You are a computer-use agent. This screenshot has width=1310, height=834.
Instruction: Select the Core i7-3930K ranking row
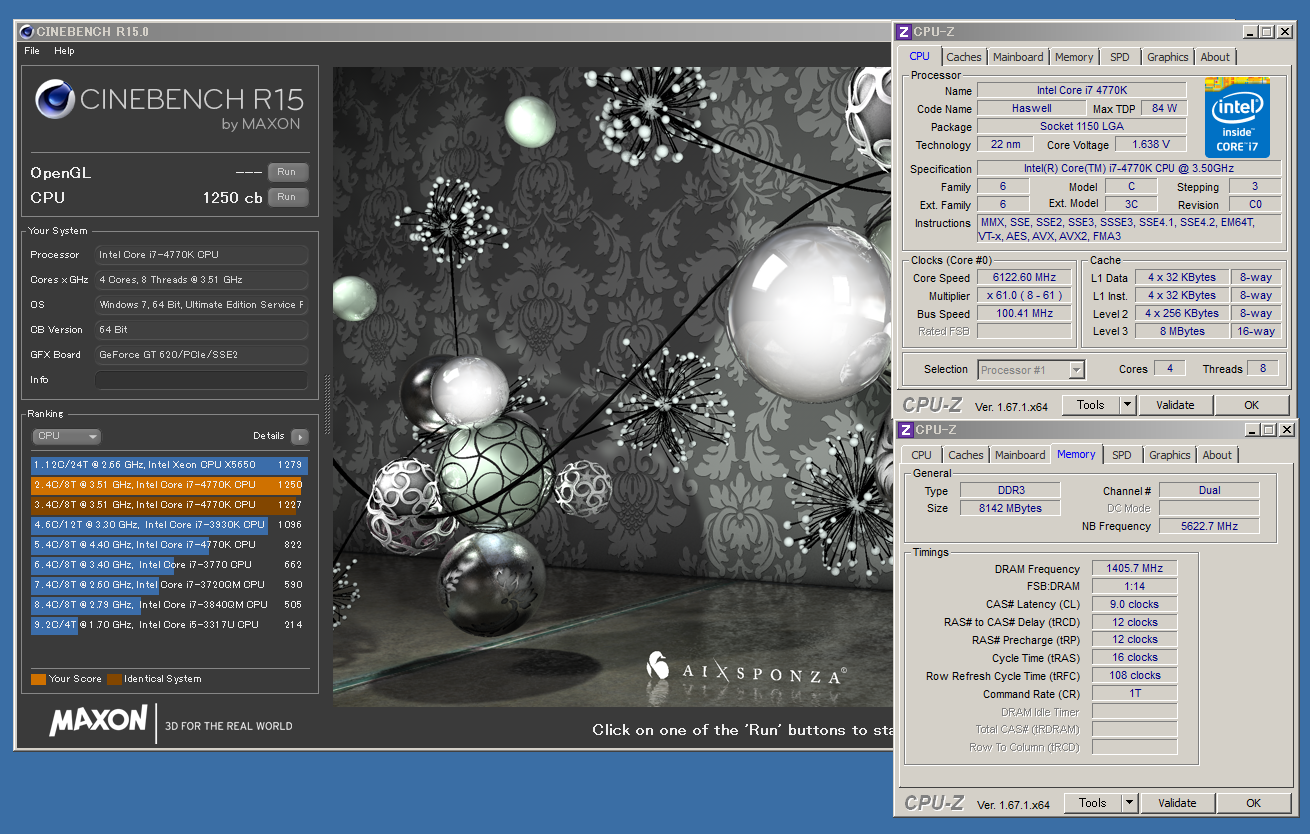coord(169,525)
